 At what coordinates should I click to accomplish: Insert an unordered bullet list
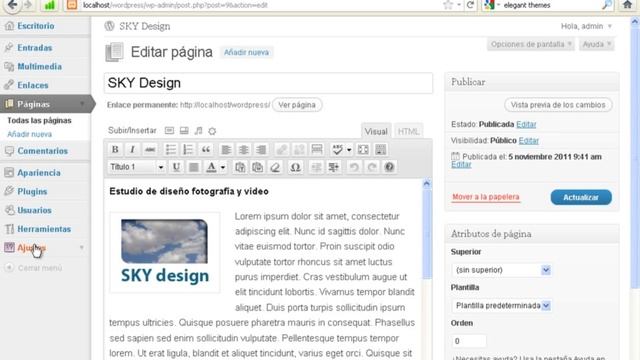(171, 149)
